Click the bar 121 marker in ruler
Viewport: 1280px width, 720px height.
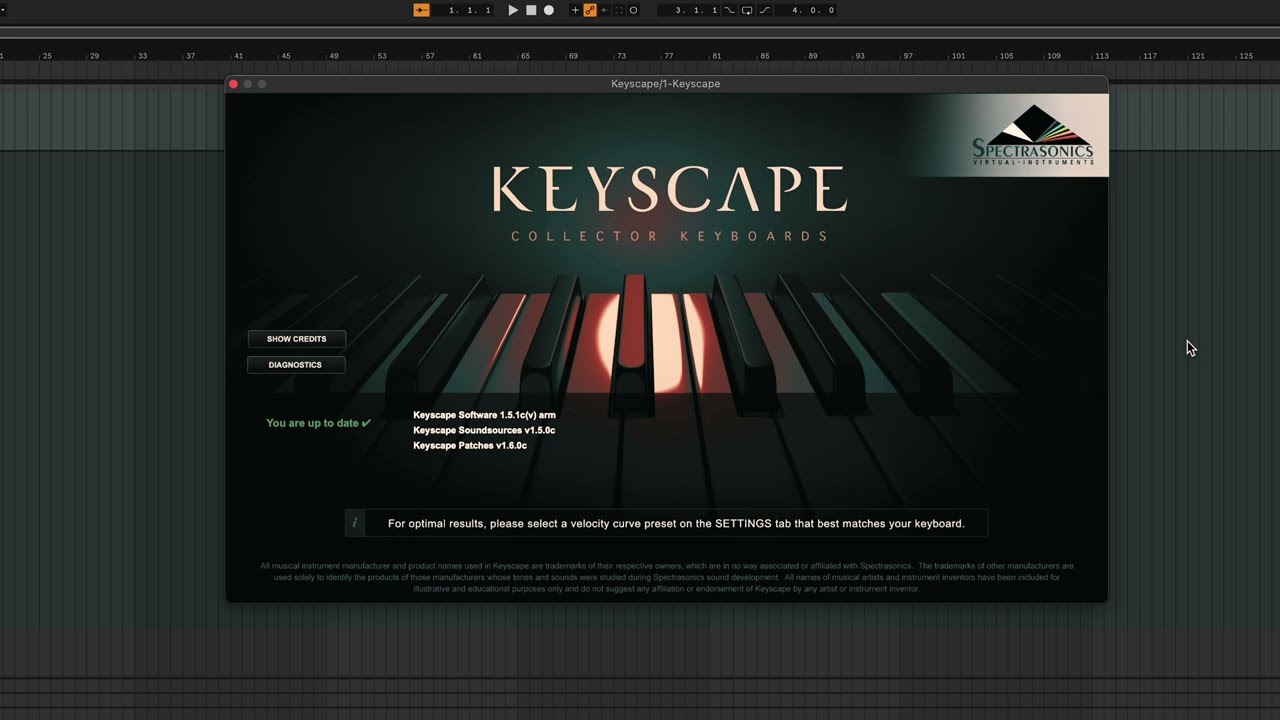(1198, 56)
